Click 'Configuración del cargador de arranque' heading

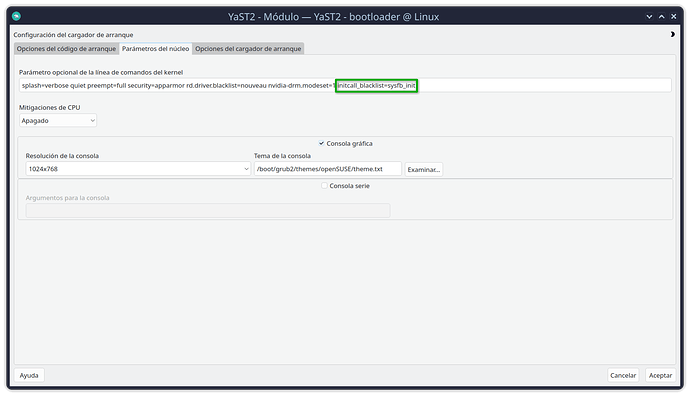tap(73, 35)
